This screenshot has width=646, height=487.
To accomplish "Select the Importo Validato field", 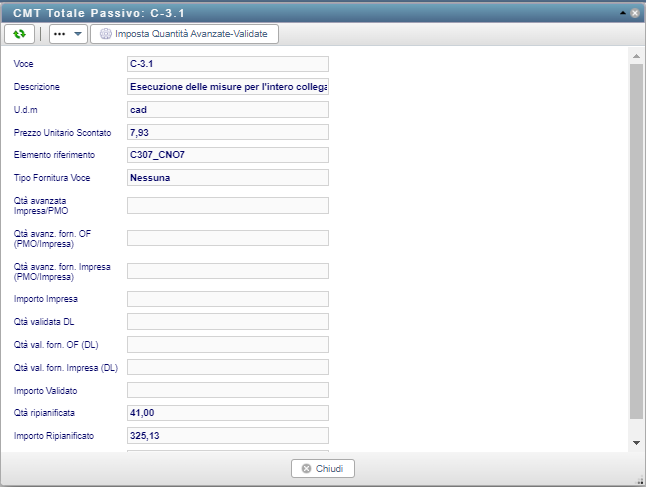I will coord(228,390).
